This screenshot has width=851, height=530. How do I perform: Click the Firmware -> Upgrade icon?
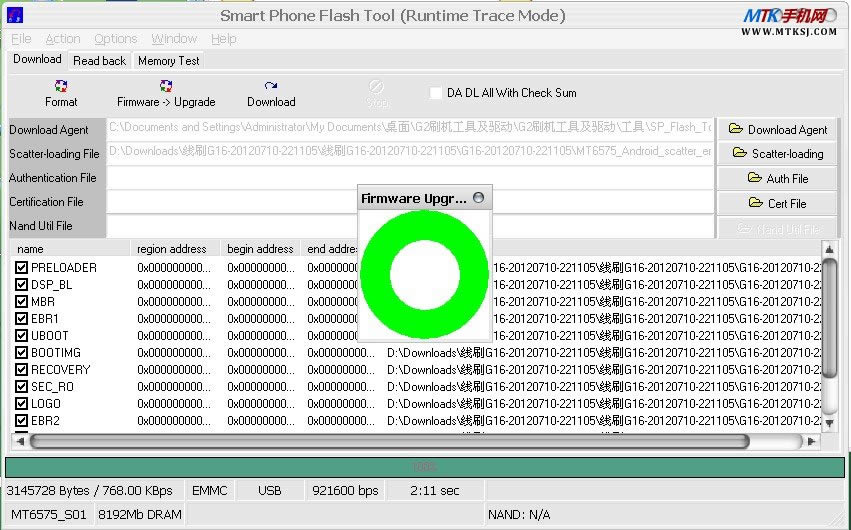(x=166, y=87)
